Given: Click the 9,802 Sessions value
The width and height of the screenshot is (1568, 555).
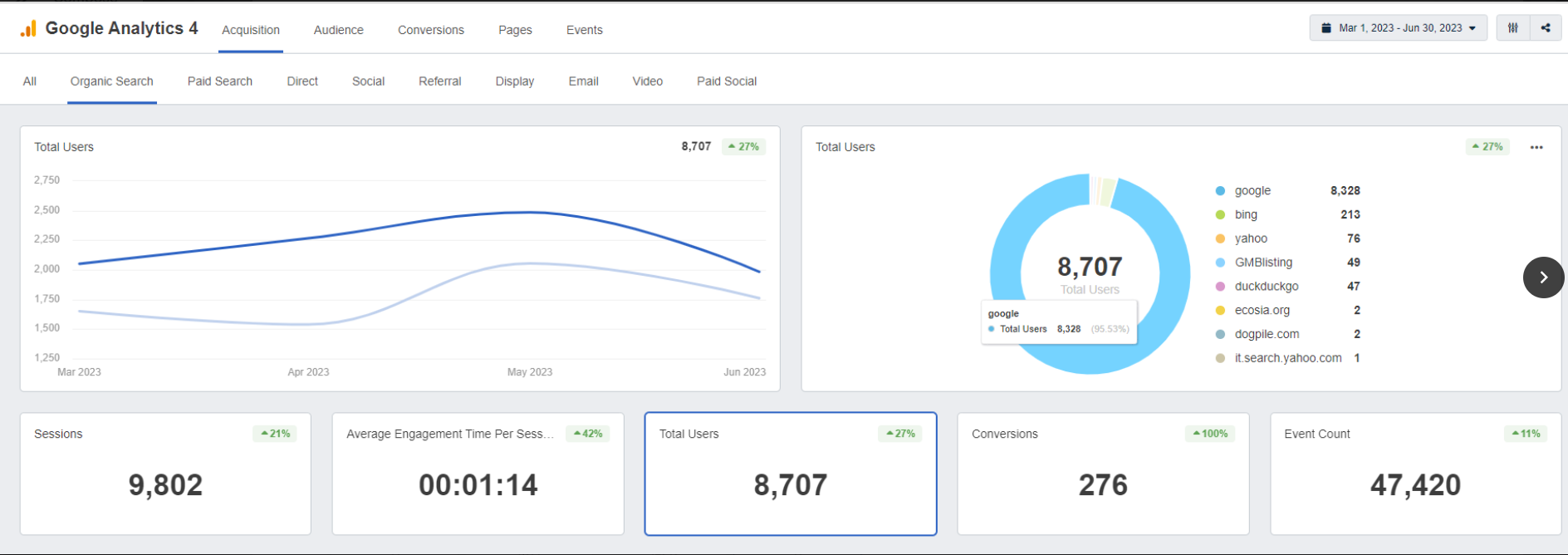Looking at the screenshot, I should pos(165,485).
